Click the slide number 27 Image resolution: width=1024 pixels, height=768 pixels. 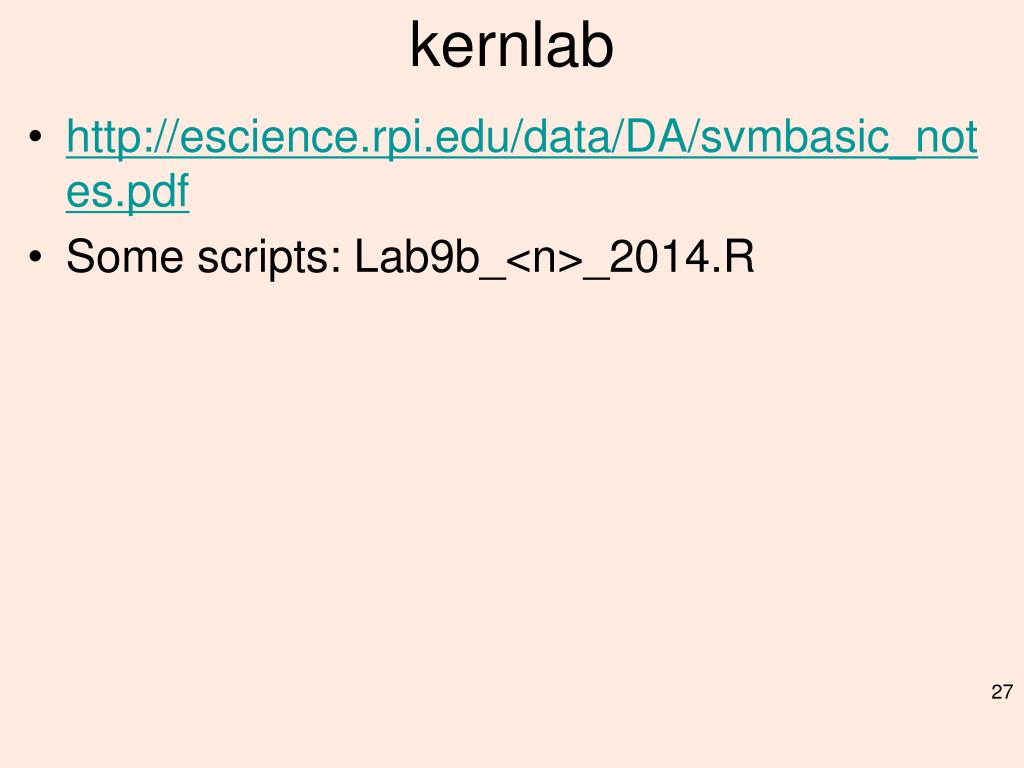coord(1002,692)
